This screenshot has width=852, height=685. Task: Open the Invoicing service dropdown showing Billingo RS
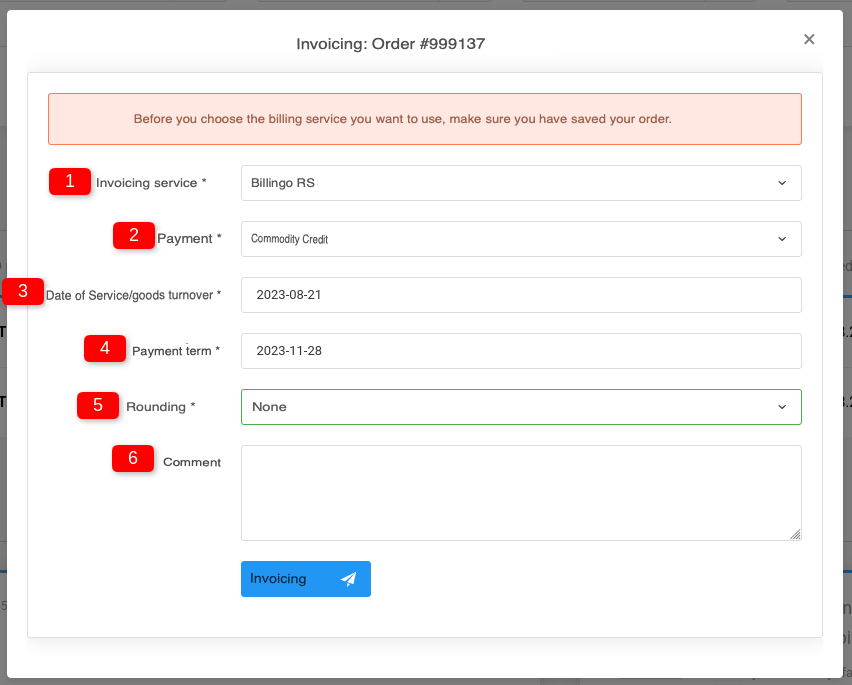[520, 183]
